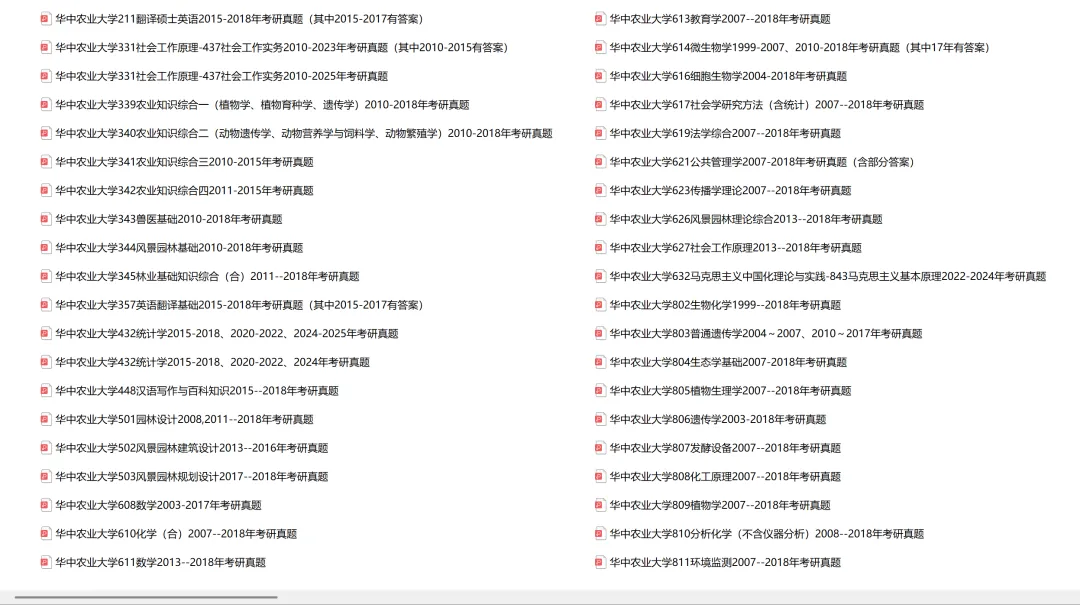Select file name 华中农业大学503风景园林规划设计2017--2018年考研真题
This screenshot has width=1080, height=605.
pos(191,477)
